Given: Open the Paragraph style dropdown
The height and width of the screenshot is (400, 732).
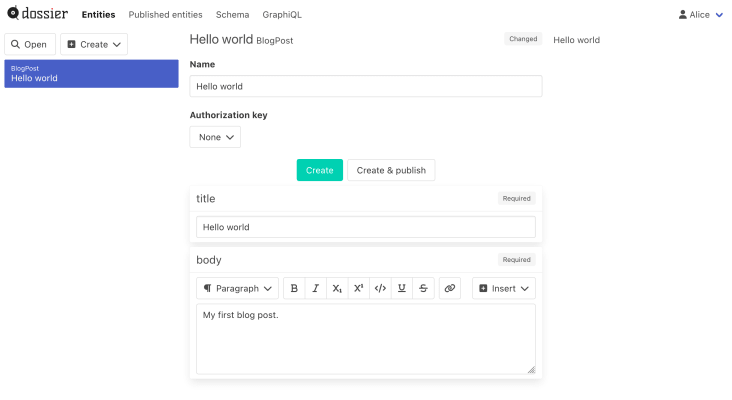Looking at the screenshot, I should tap(237, 288).
